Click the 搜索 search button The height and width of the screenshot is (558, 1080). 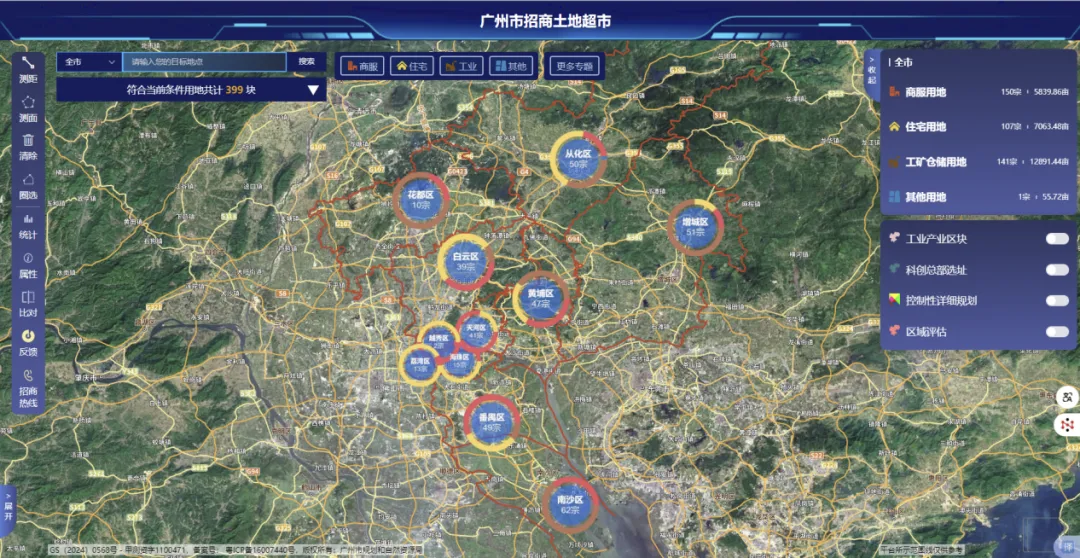coord(306,62)
